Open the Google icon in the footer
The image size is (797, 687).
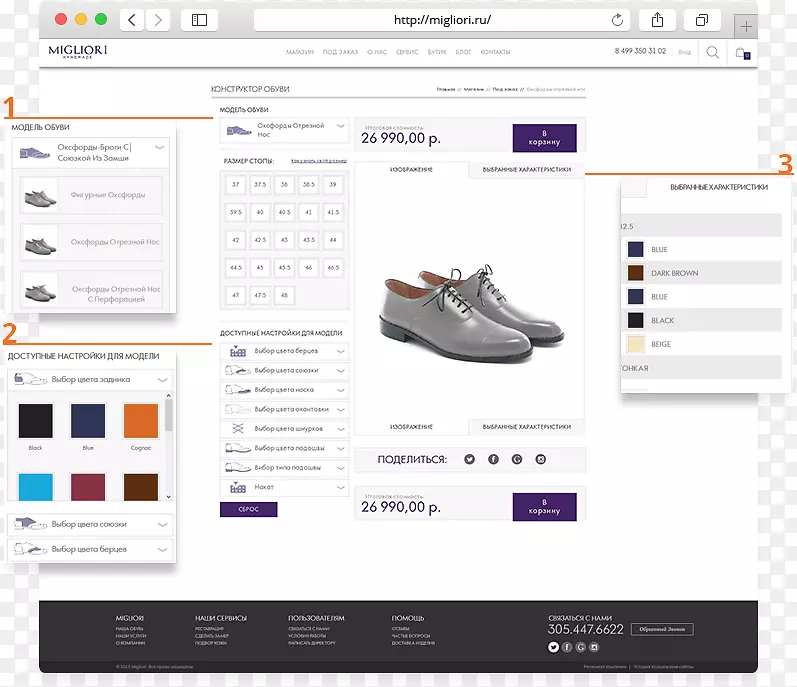click(580, 647)
